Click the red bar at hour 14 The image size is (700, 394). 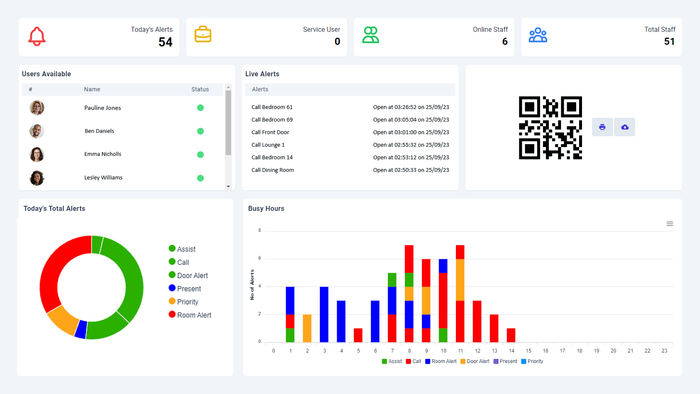pos(511,335)
